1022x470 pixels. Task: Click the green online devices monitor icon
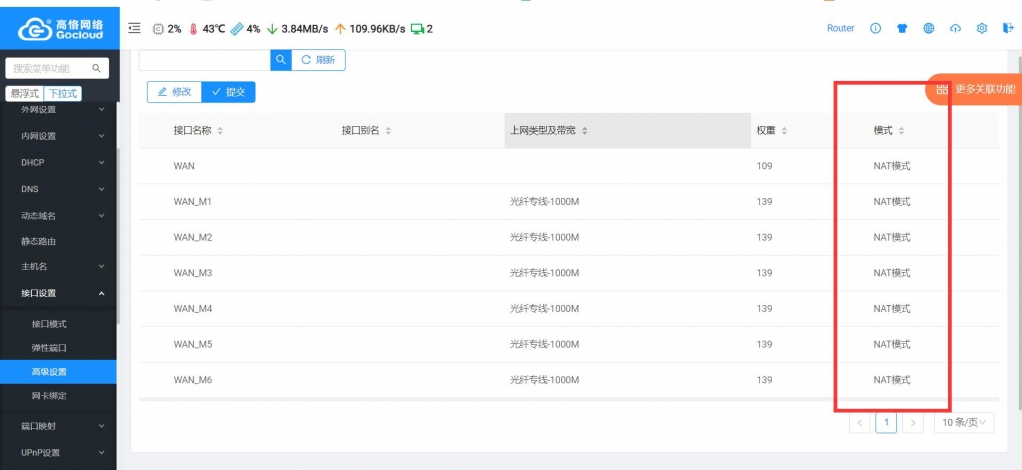point(417,29)
